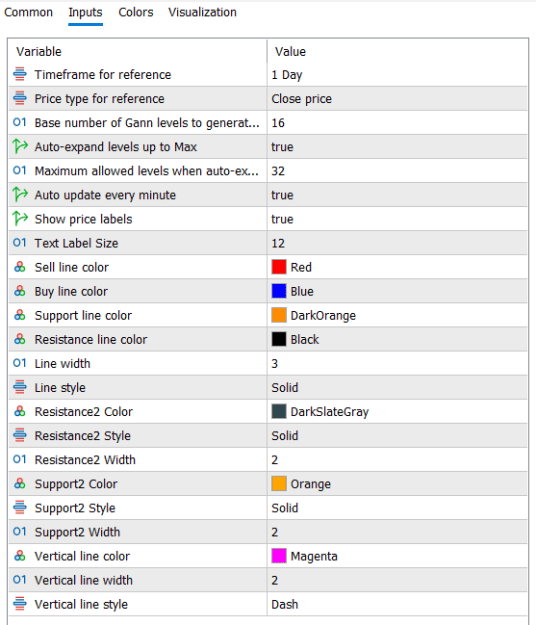Open the Common tab
Image resolution: width=536 pixels, height=625 pixels.
coord(28,12)
